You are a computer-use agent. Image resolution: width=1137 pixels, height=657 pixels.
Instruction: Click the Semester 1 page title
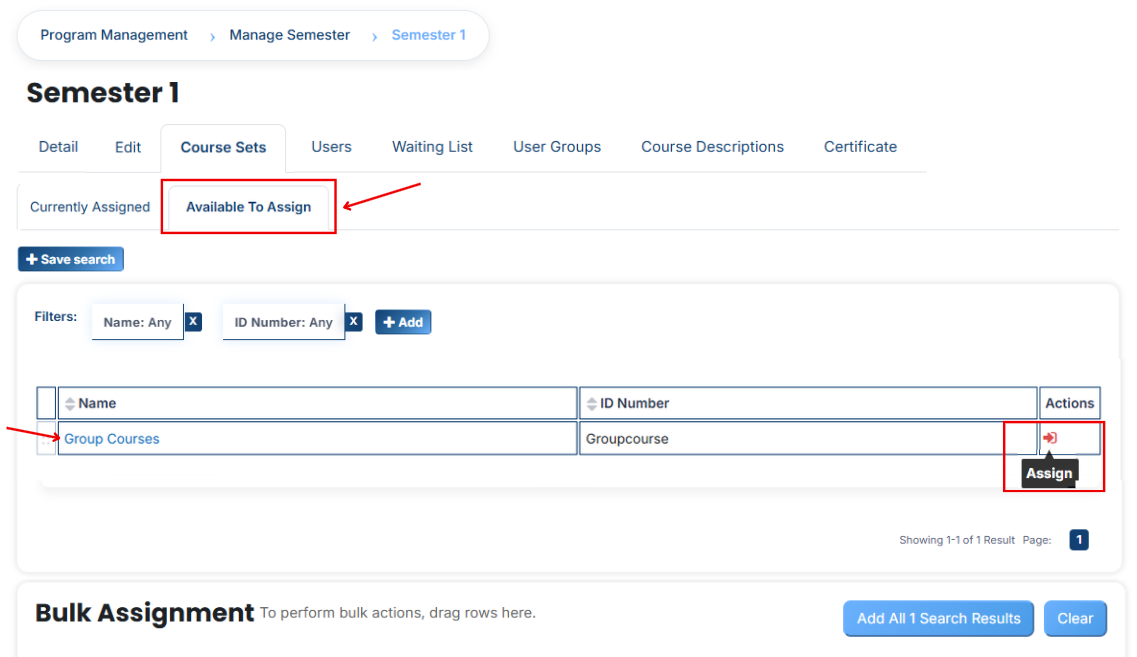point(103,93)
